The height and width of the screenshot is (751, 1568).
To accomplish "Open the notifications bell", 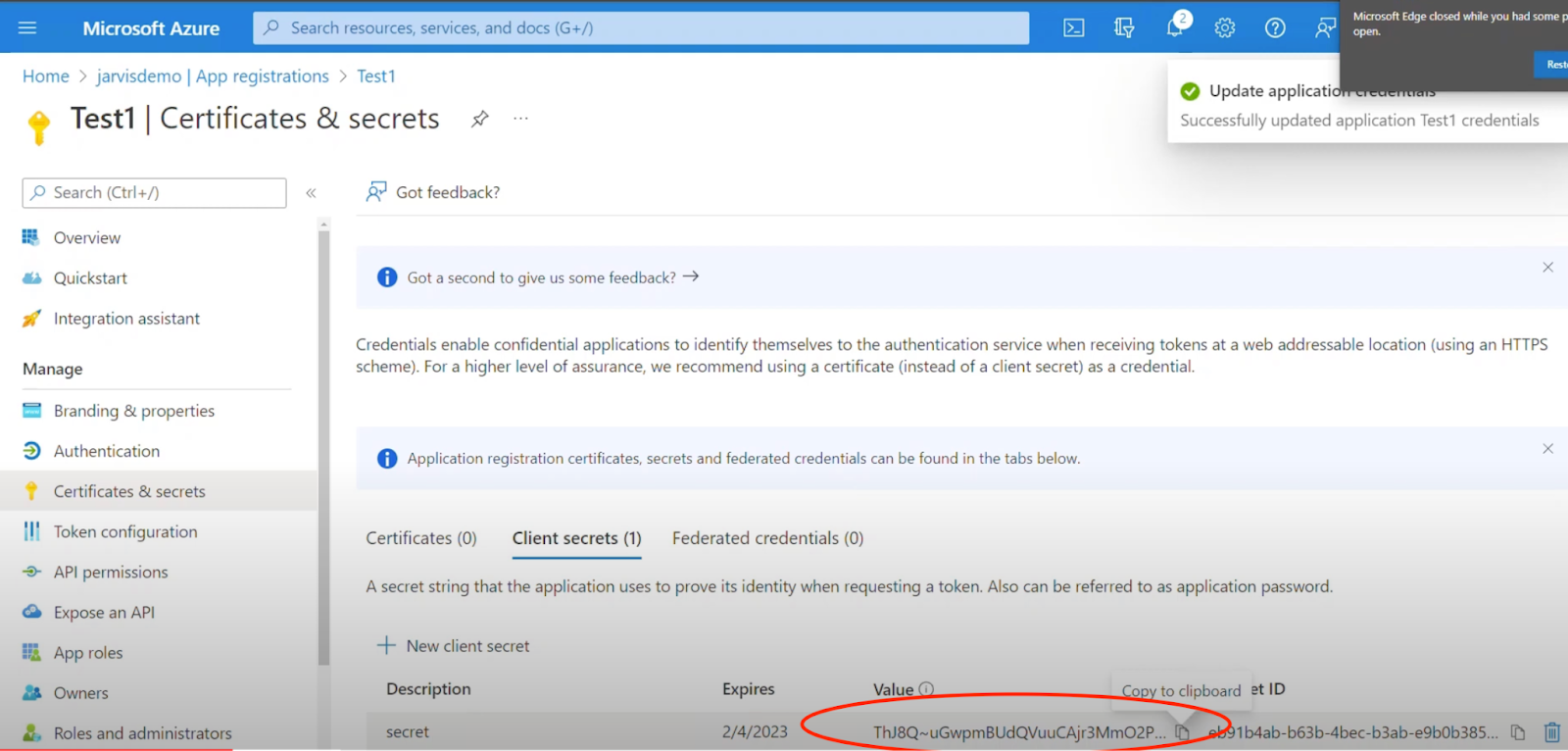I will (1175, 28).
